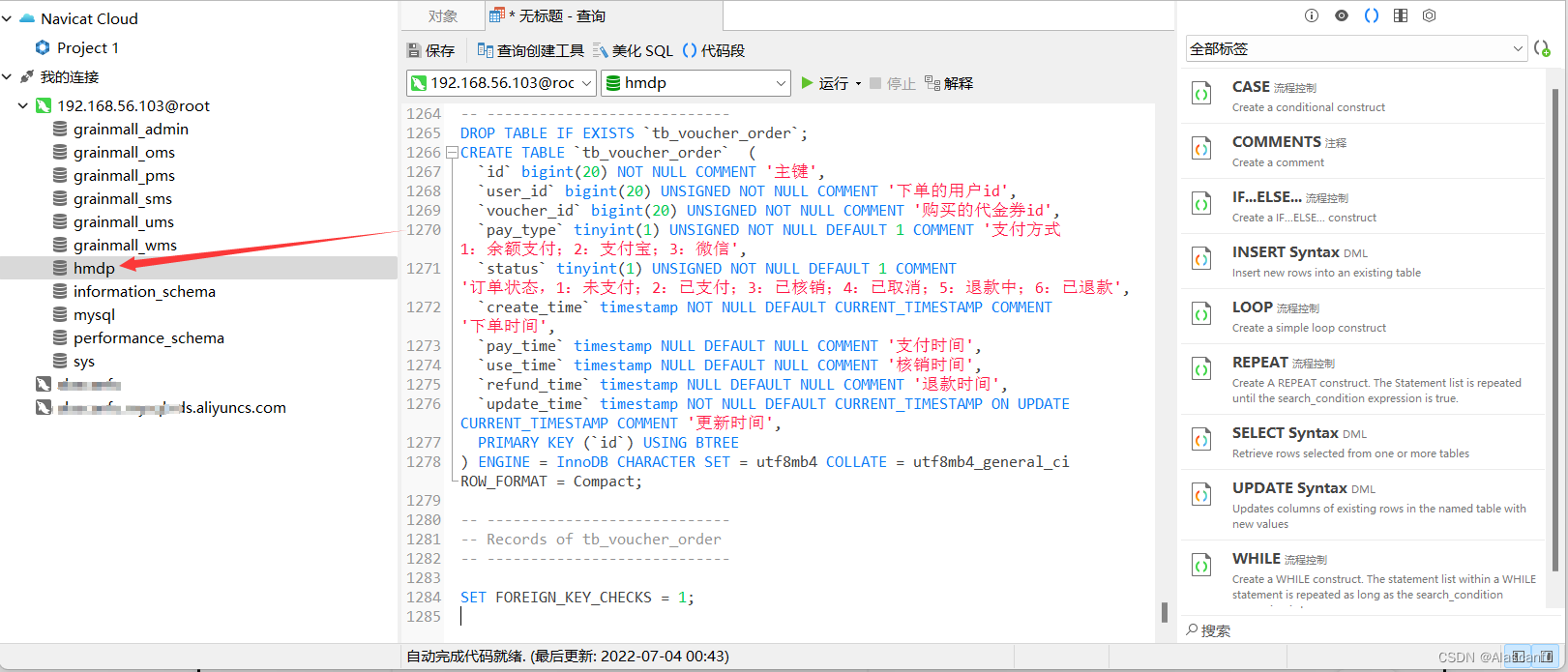
Task: Select the UPDATE Syntax snippet icon
Action: click(x=1201, y=495)
